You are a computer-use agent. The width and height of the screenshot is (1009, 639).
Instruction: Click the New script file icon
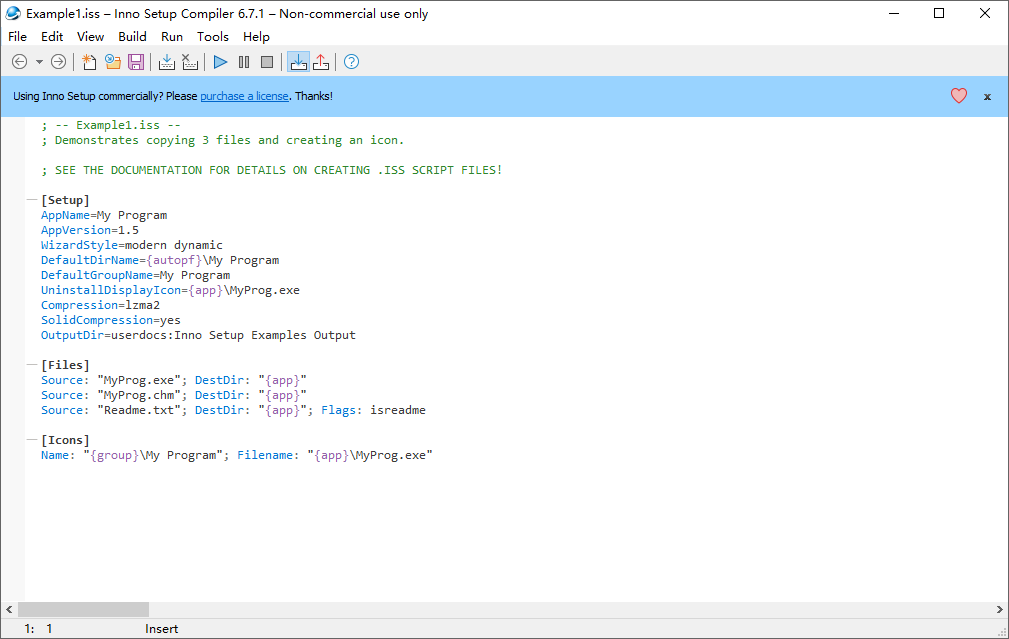pos(89,62)
